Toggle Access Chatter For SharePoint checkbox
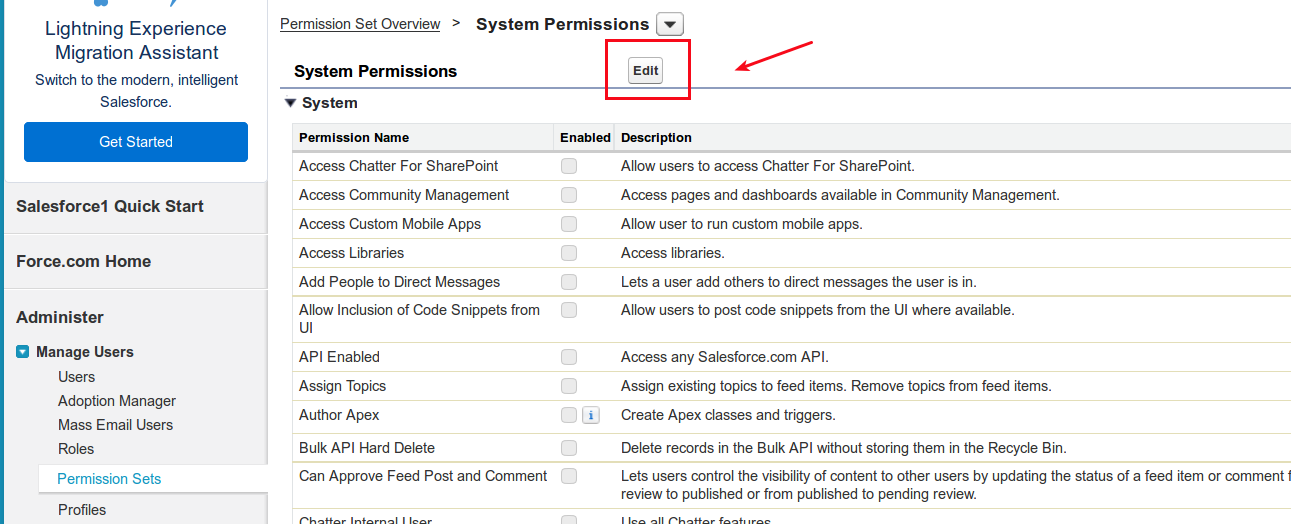The height and width of the screenshot is (524, 1291). coord(569,166)
